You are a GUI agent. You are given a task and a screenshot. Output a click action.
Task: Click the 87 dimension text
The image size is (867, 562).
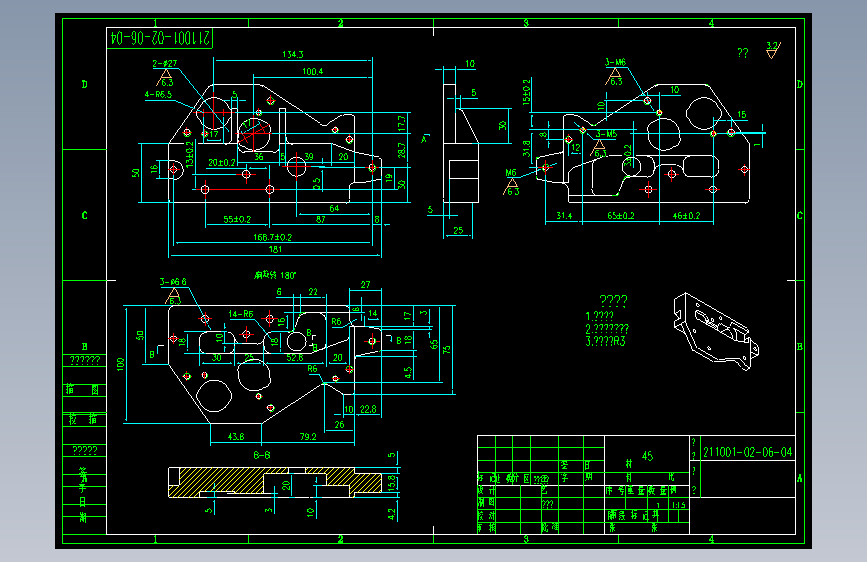(x=320, y=219)
